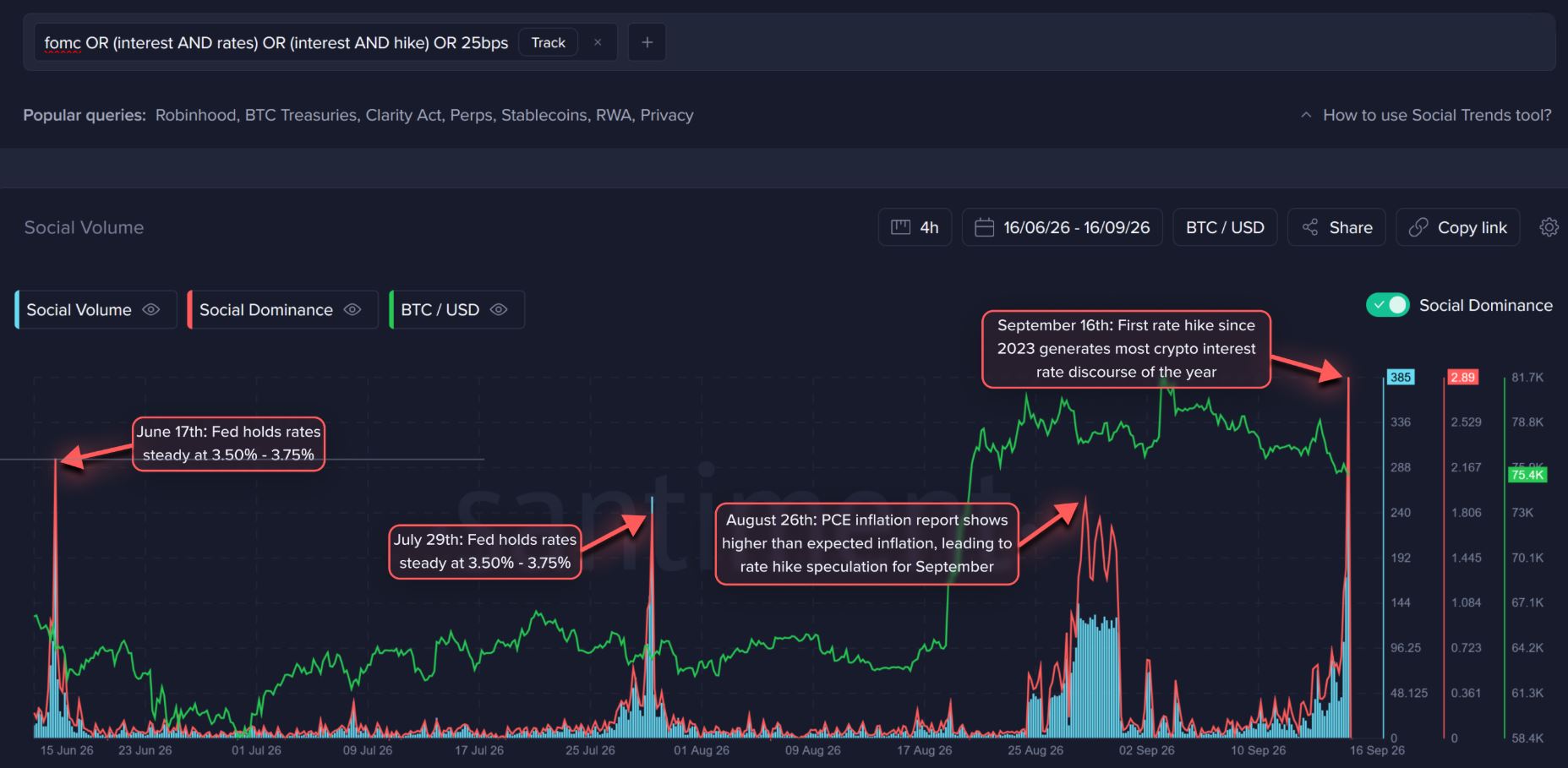Click the 81.7K price axis label
The width and height of the screenshot is (1568, 768).
point(1527,377)
